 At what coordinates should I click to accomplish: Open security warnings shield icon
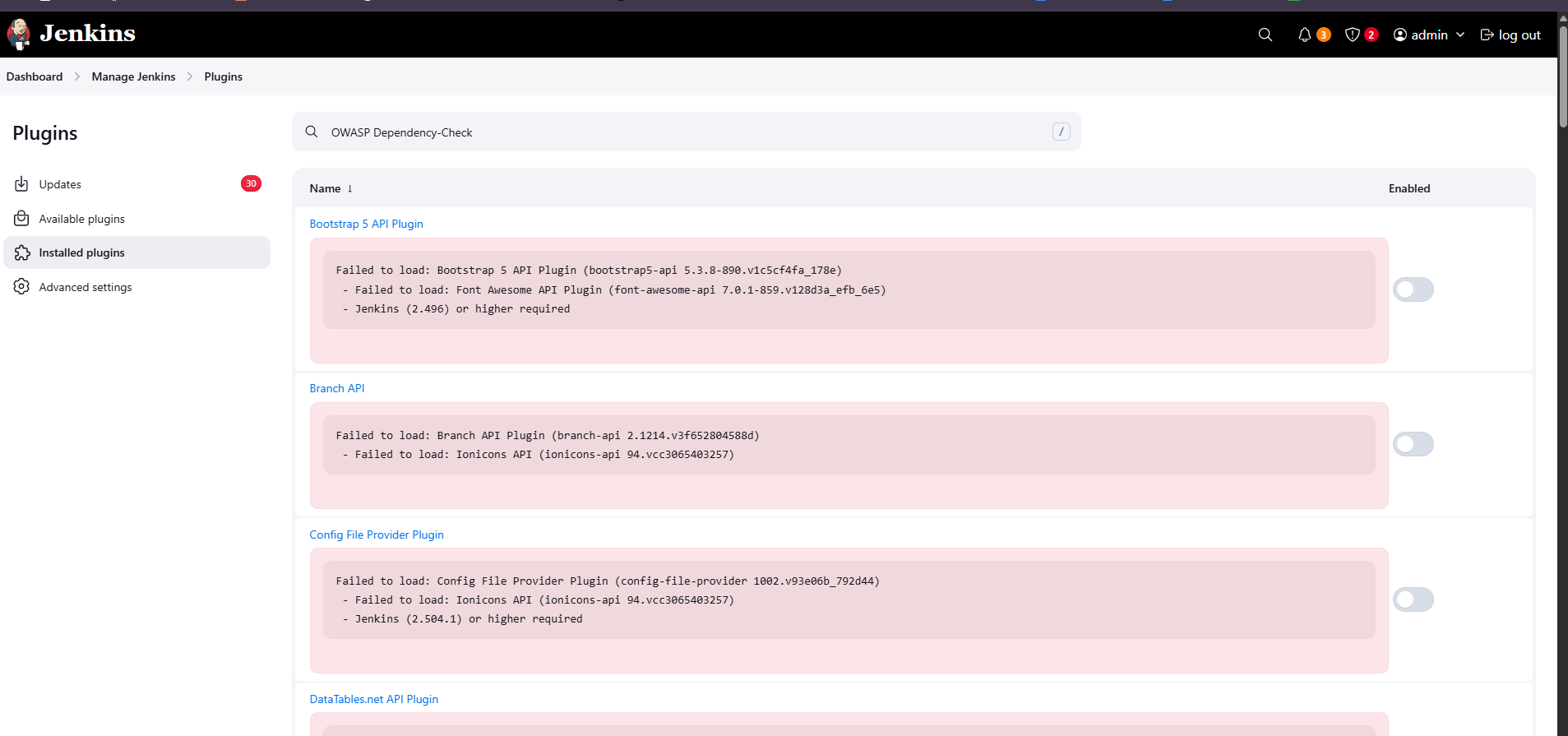click(x=1353, y=35)
